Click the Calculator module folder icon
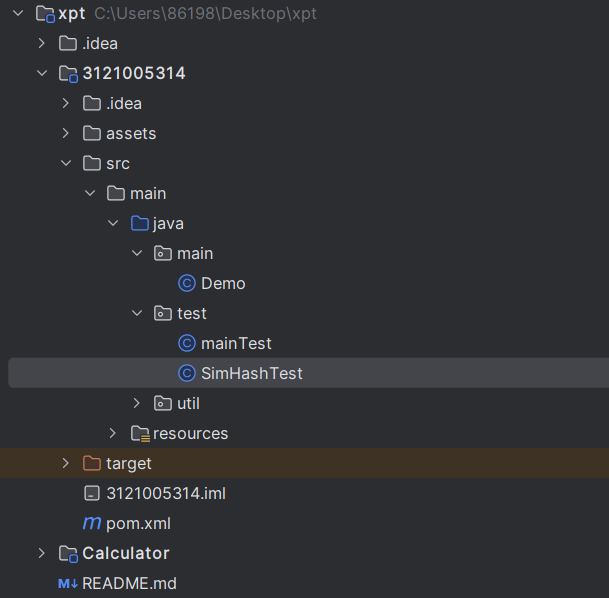This screenshot has width=609, height=598. click(68, 553)
